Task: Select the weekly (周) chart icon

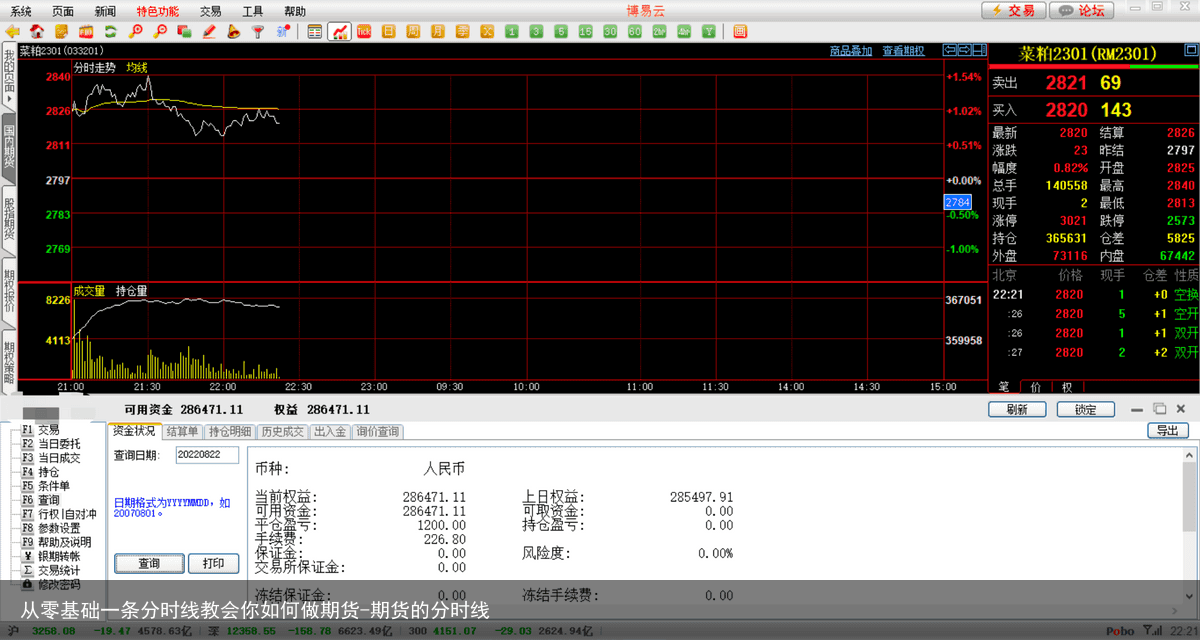Action: (412, 32)
